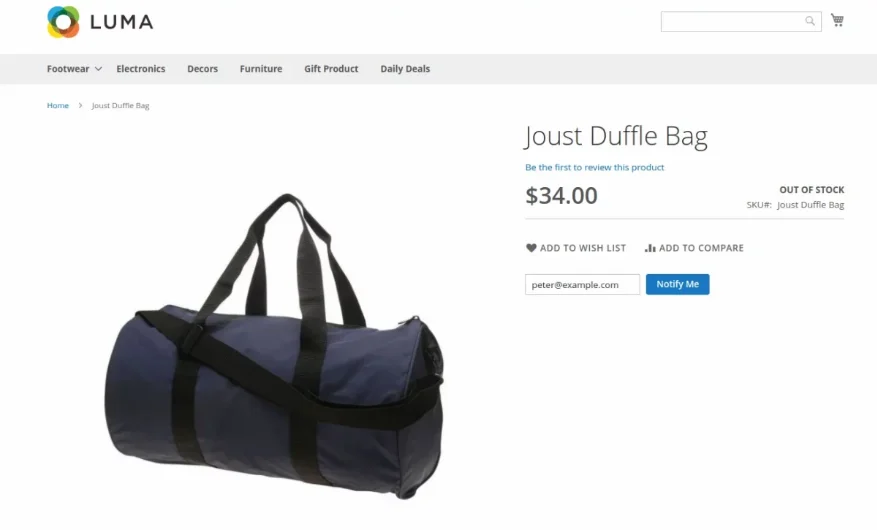The width and height of the screenshot is (877, 530).
Task: Click the search magnifier icon
Action: pos(809,21)
